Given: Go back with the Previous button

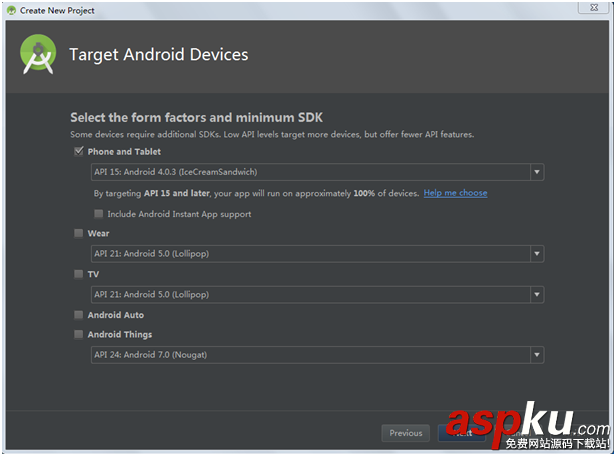Looking at the screenshot, I should 406,433.
